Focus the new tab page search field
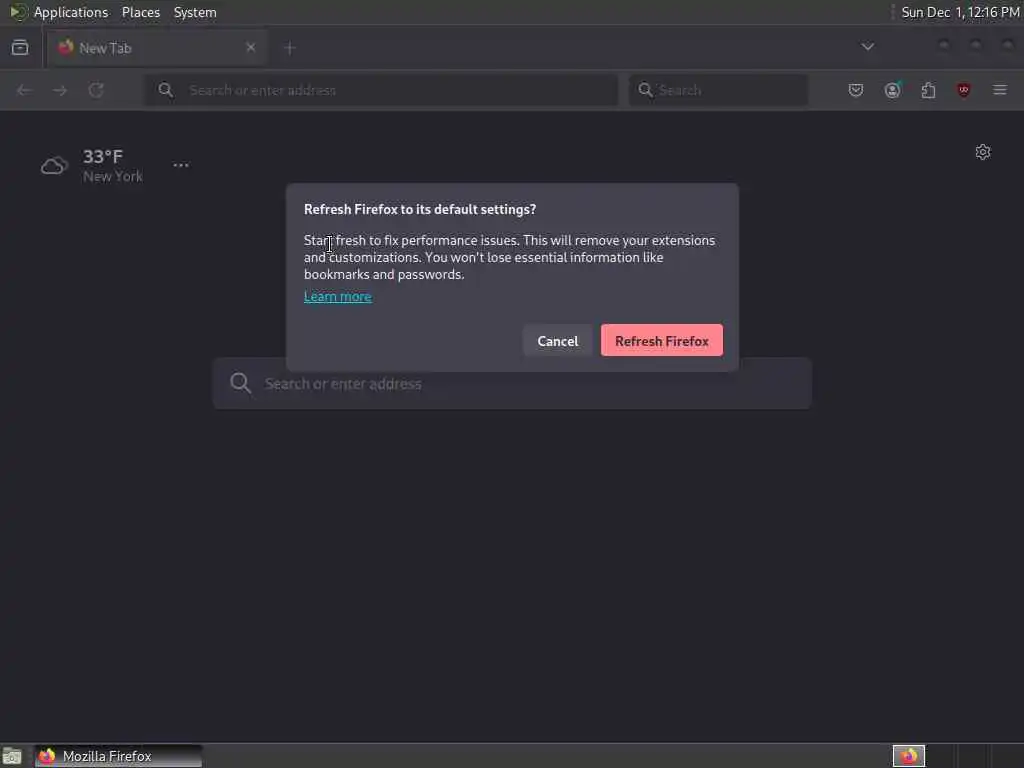This screenshot has height=768, width=1024. pos(512,383)
